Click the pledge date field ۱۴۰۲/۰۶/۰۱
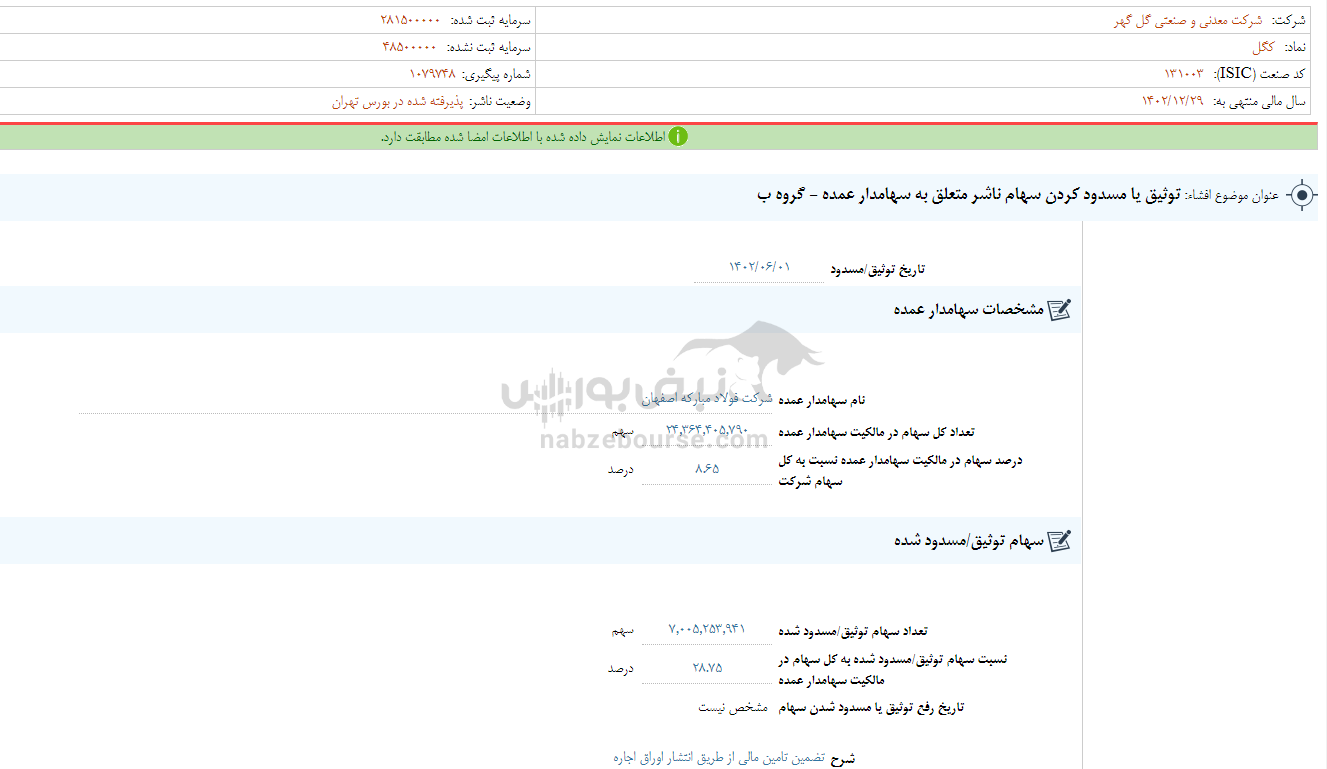 coord(759,267)
